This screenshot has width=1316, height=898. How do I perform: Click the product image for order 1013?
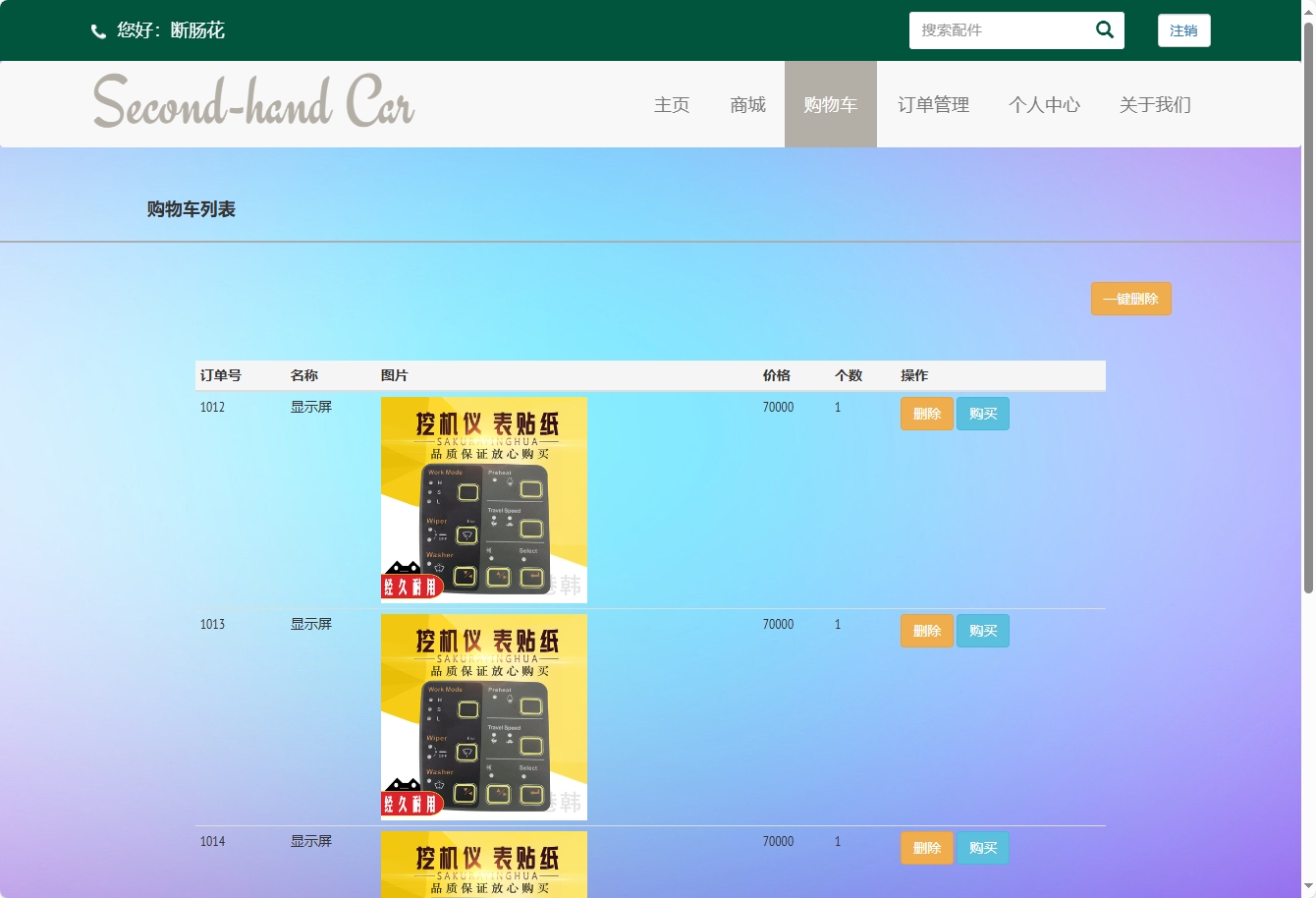(483, 716)
